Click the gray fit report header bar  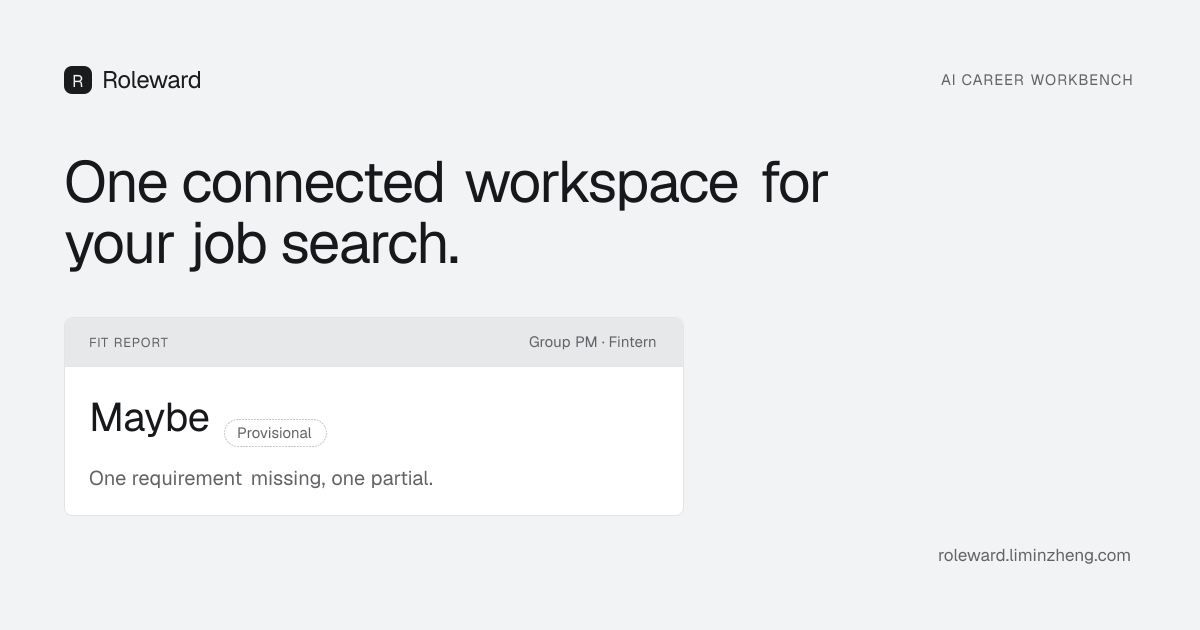374,342
